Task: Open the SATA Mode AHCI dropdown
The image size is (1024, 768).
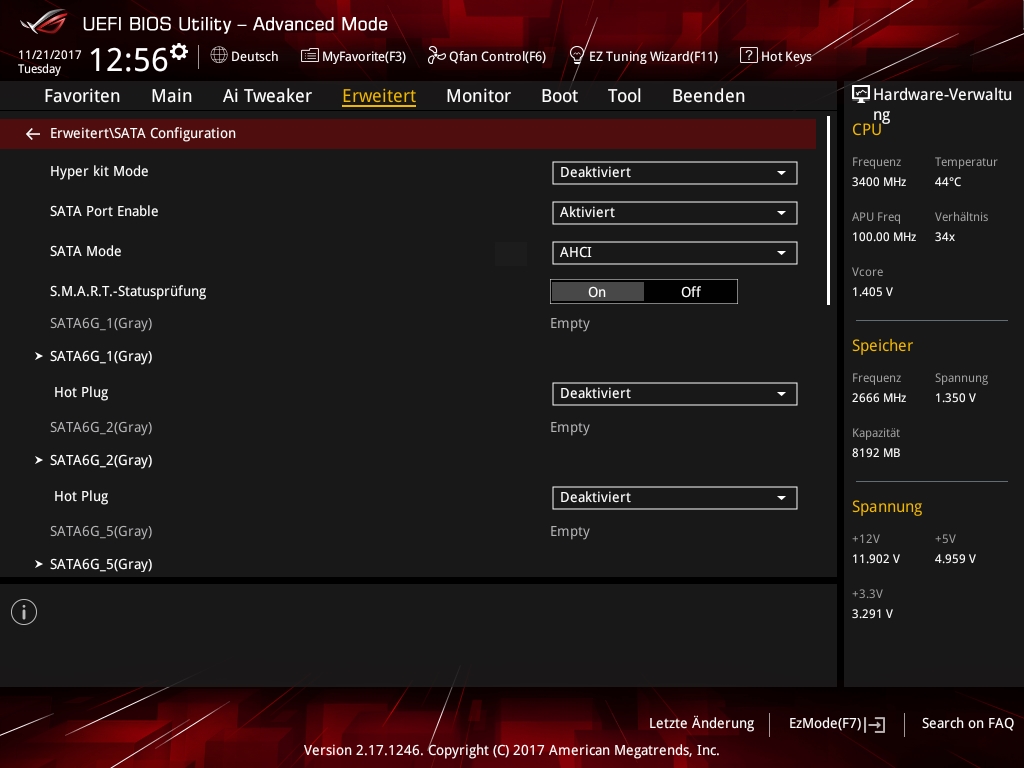Action: pos(674,252)
